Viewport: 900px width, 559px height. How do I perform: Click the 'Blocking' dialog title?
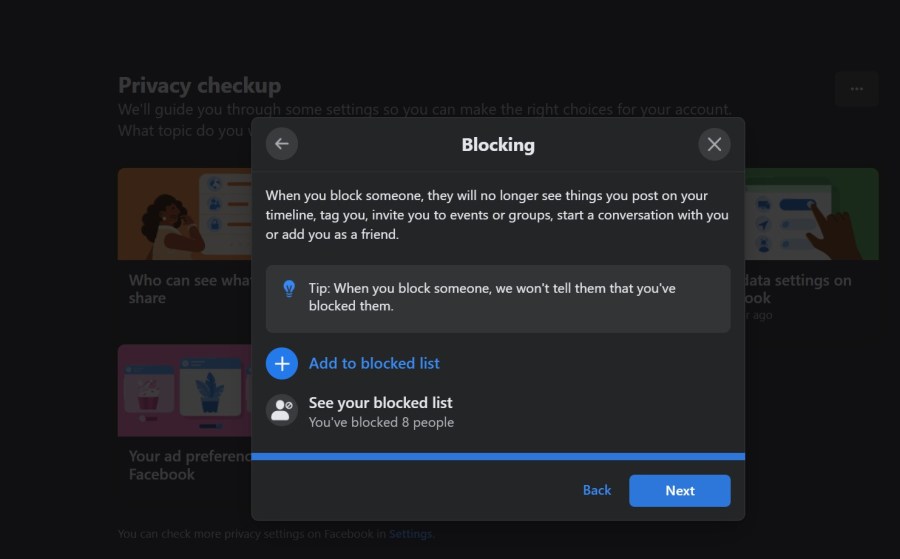(498, 145)
